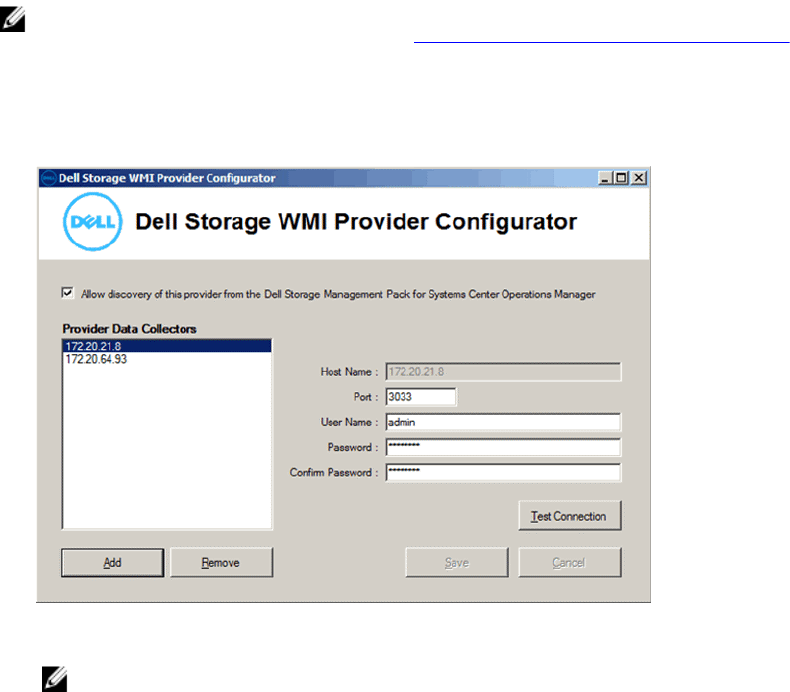The image size is (790, 692).
Task: Click the blue underlined link at top right
Action: click(x=602, y=42)
